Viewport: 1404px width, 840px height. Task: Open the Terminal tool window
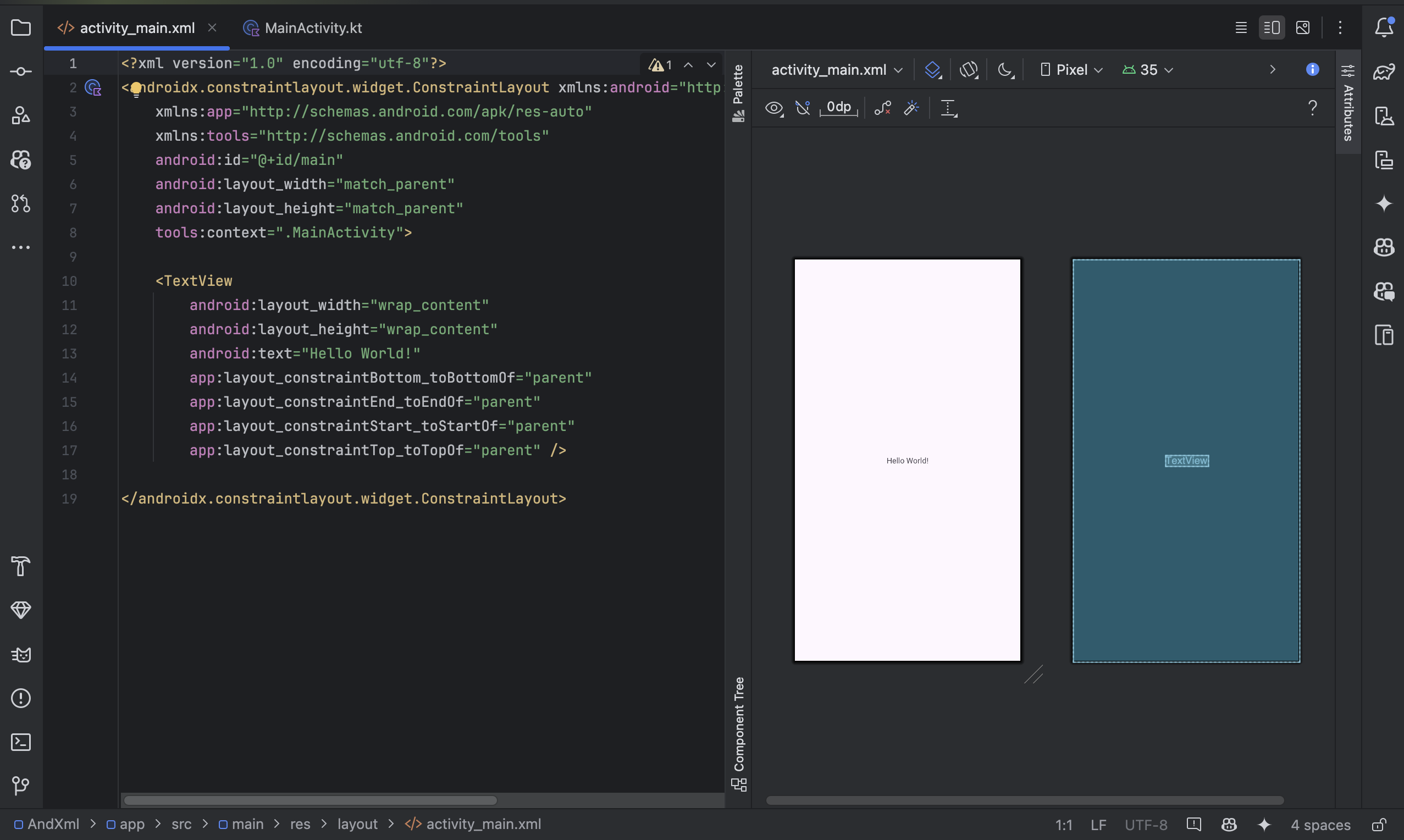tap(21, 742)
